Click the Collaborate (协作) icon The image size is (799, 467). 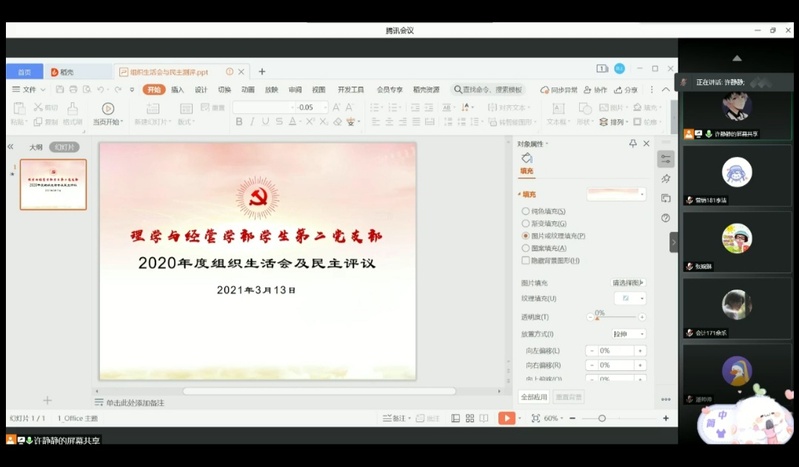pos(596,90)
